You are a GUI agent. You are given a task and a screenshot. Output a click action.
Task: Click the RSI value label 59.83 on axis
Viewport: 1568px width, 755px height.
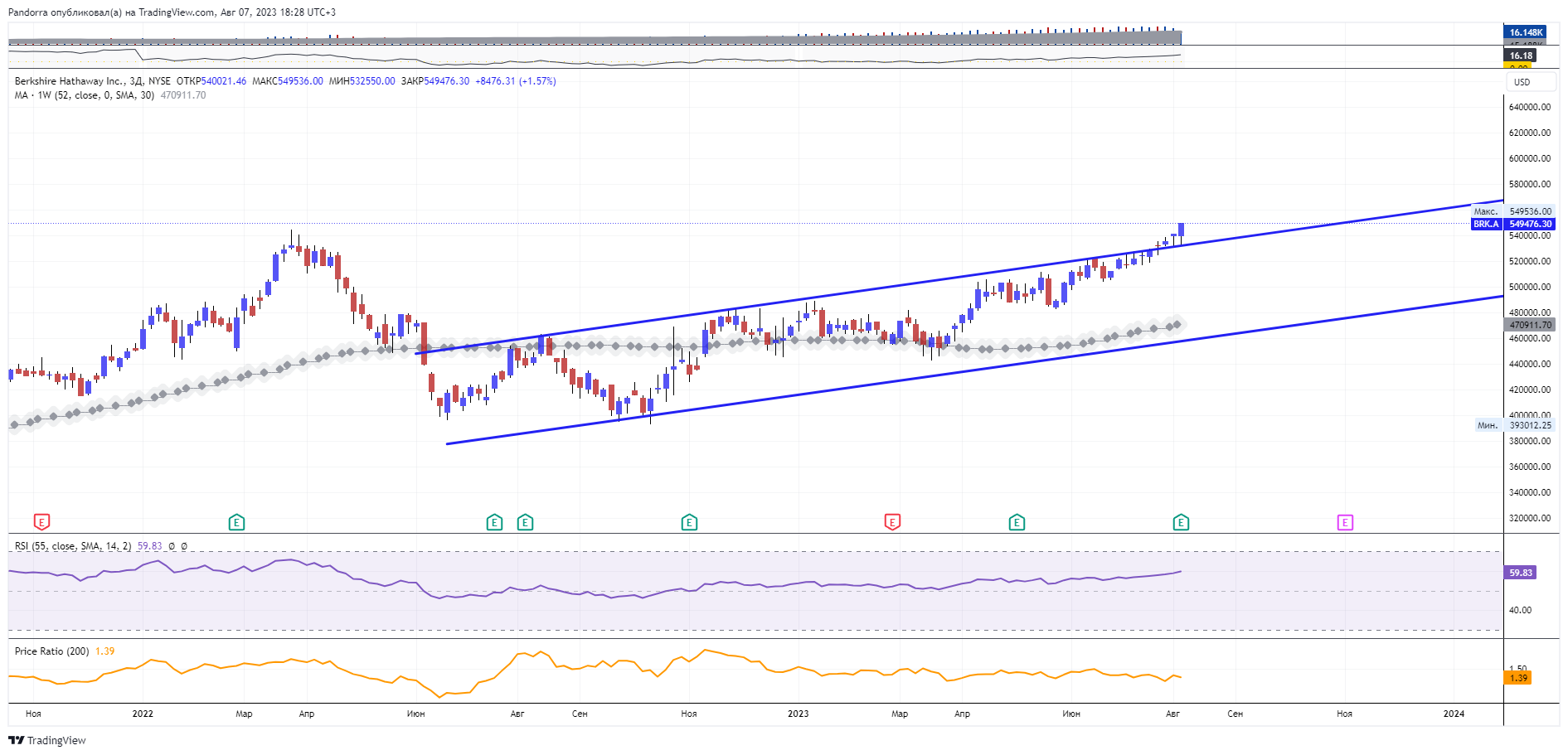tap(1521, 573)
